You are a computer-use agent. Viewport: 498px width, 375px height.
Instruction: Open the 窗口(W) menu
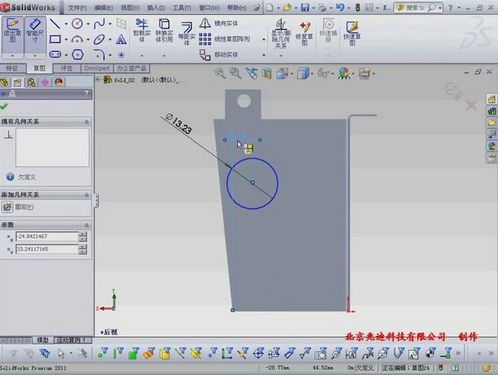[x=209, y=7]
